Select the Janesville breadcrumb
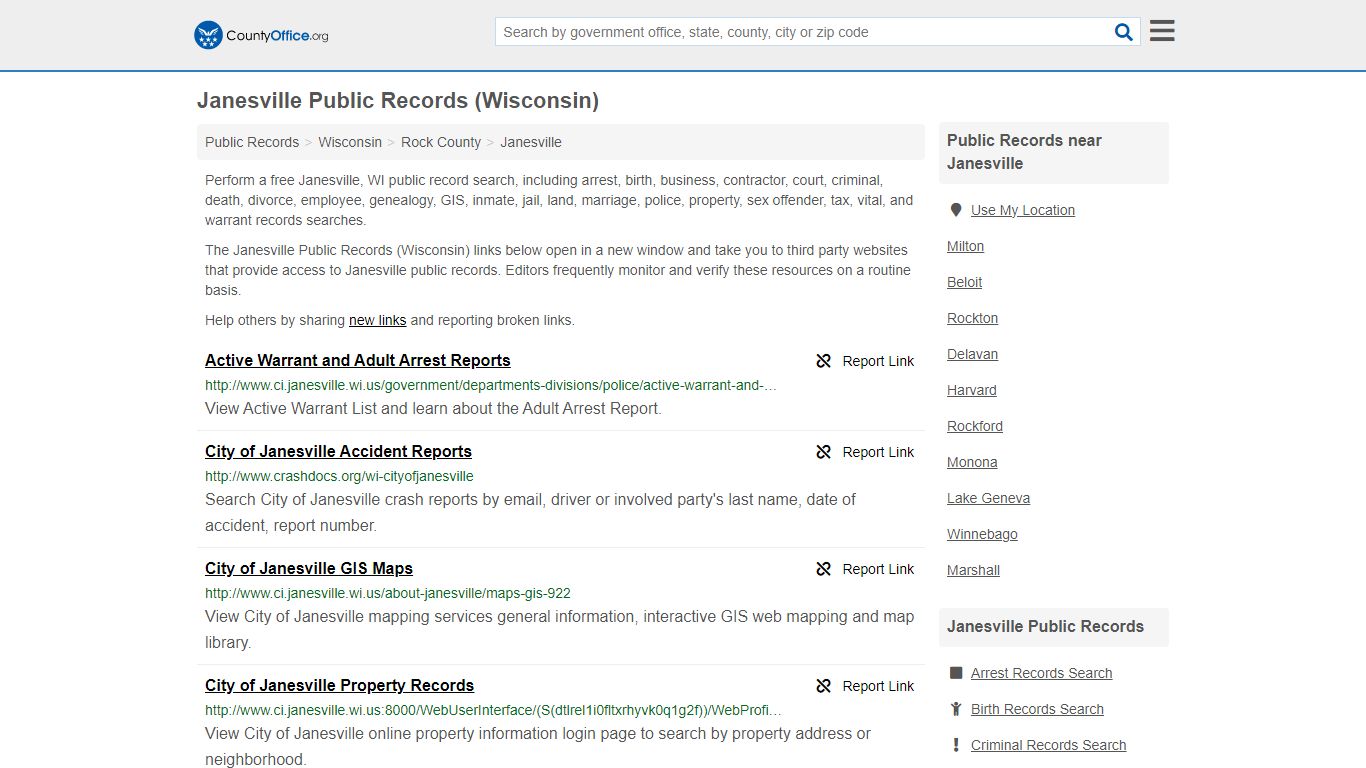This screenshot has height=768, width=1366. 531,142
